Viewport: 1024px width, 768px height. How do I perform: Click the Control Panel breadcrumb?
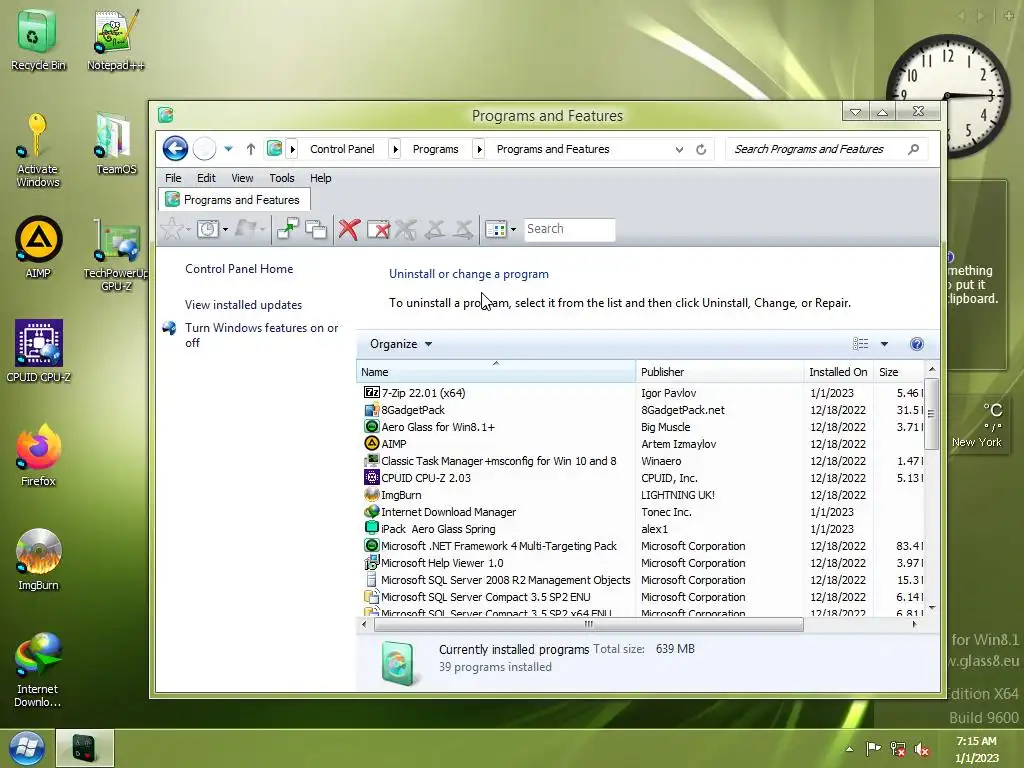tap(342, 149)
